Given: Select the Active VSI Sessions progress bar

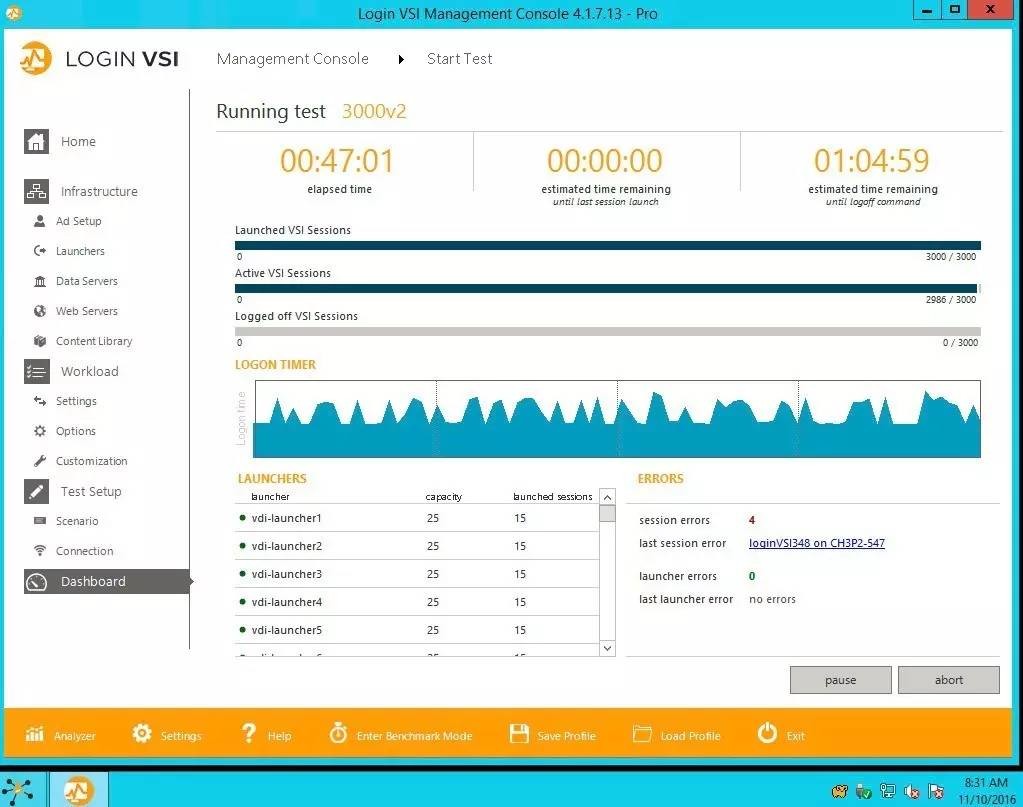Looking at the screenshot, I should [607, 288].
